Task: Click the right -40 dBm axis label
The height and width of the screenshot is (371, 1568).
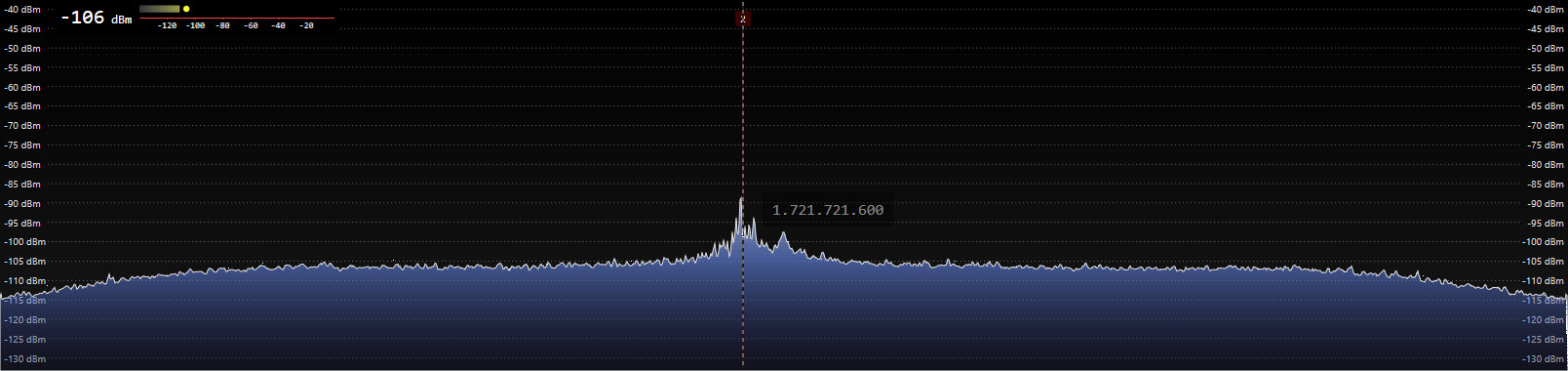Action: point(1546,10)
